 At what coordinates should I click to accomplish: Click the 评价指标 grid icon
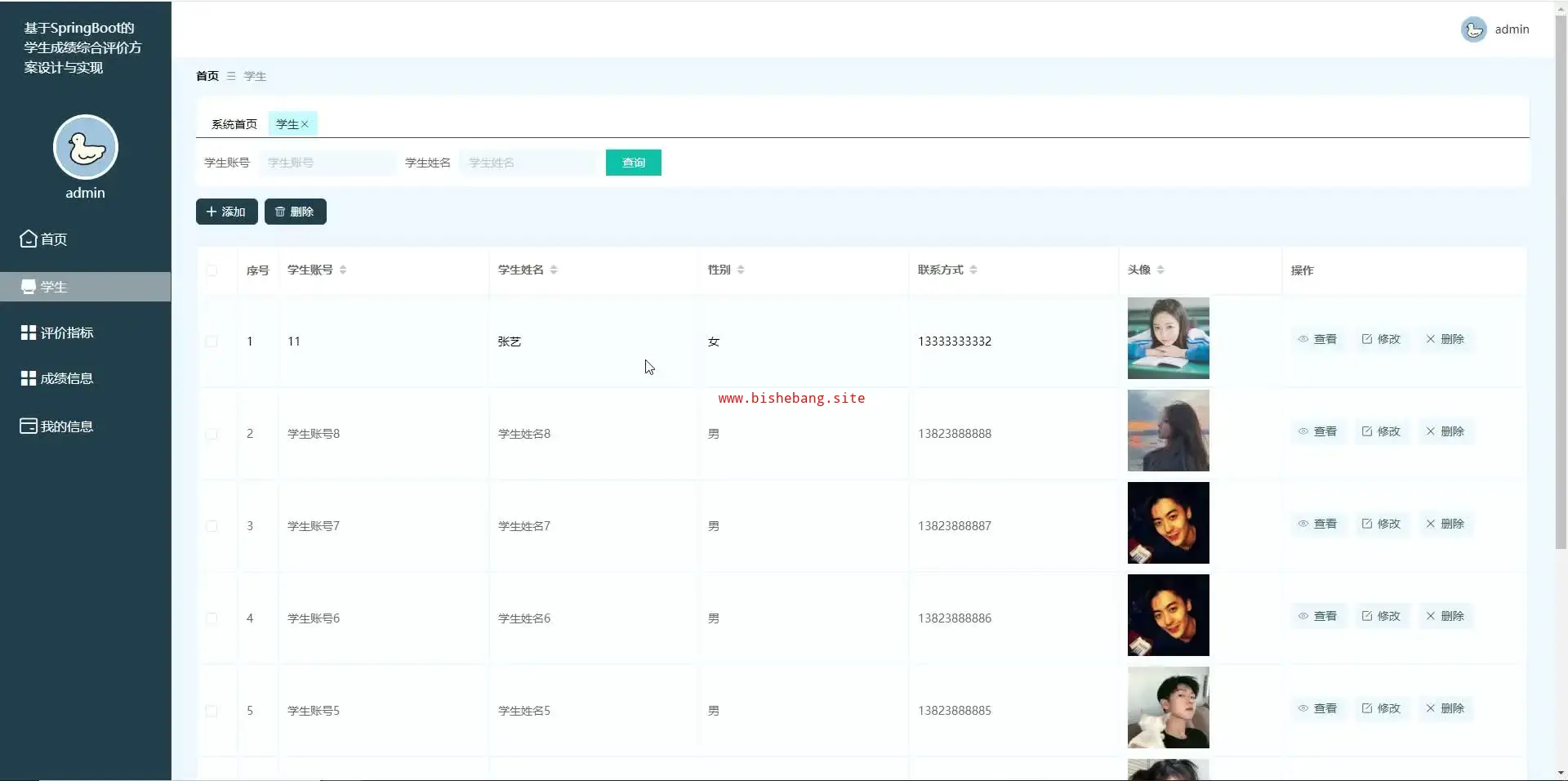pyautogui.click(x=29, y=332)
